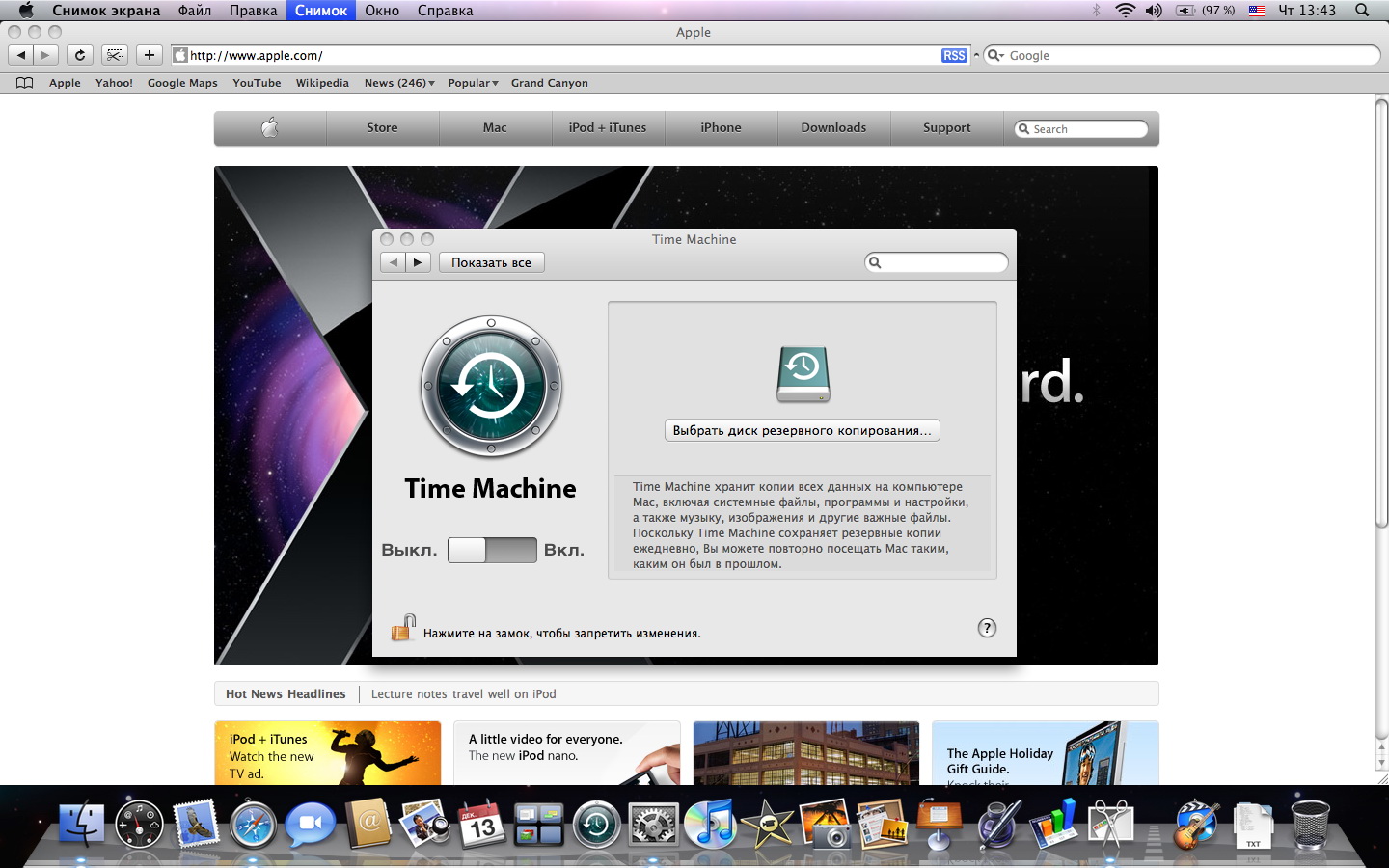Screen dimensions: 1389x868
Task: Open the Downloads tab on apple.com
Action: pyautogui.click(x=833, y=127)
